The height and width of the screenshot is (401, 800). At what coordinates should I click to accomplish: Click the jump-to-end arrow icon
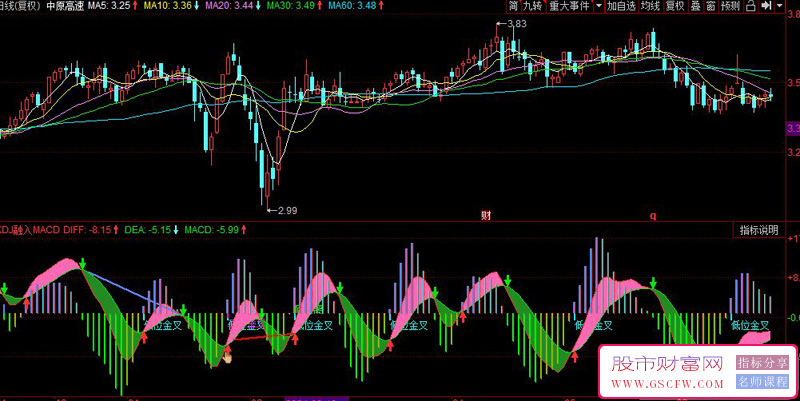pos(766,6)
